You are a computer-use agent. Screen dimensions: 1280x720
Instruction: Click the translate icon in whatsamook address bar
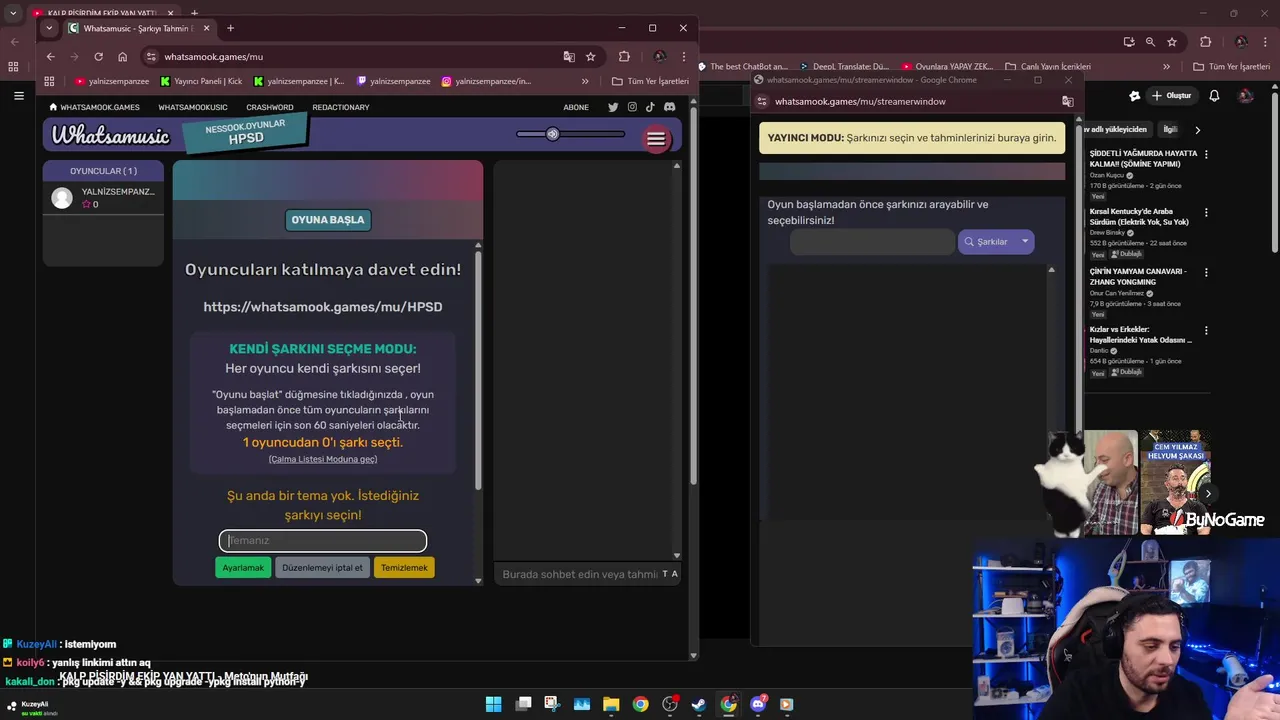click(569, 57)
